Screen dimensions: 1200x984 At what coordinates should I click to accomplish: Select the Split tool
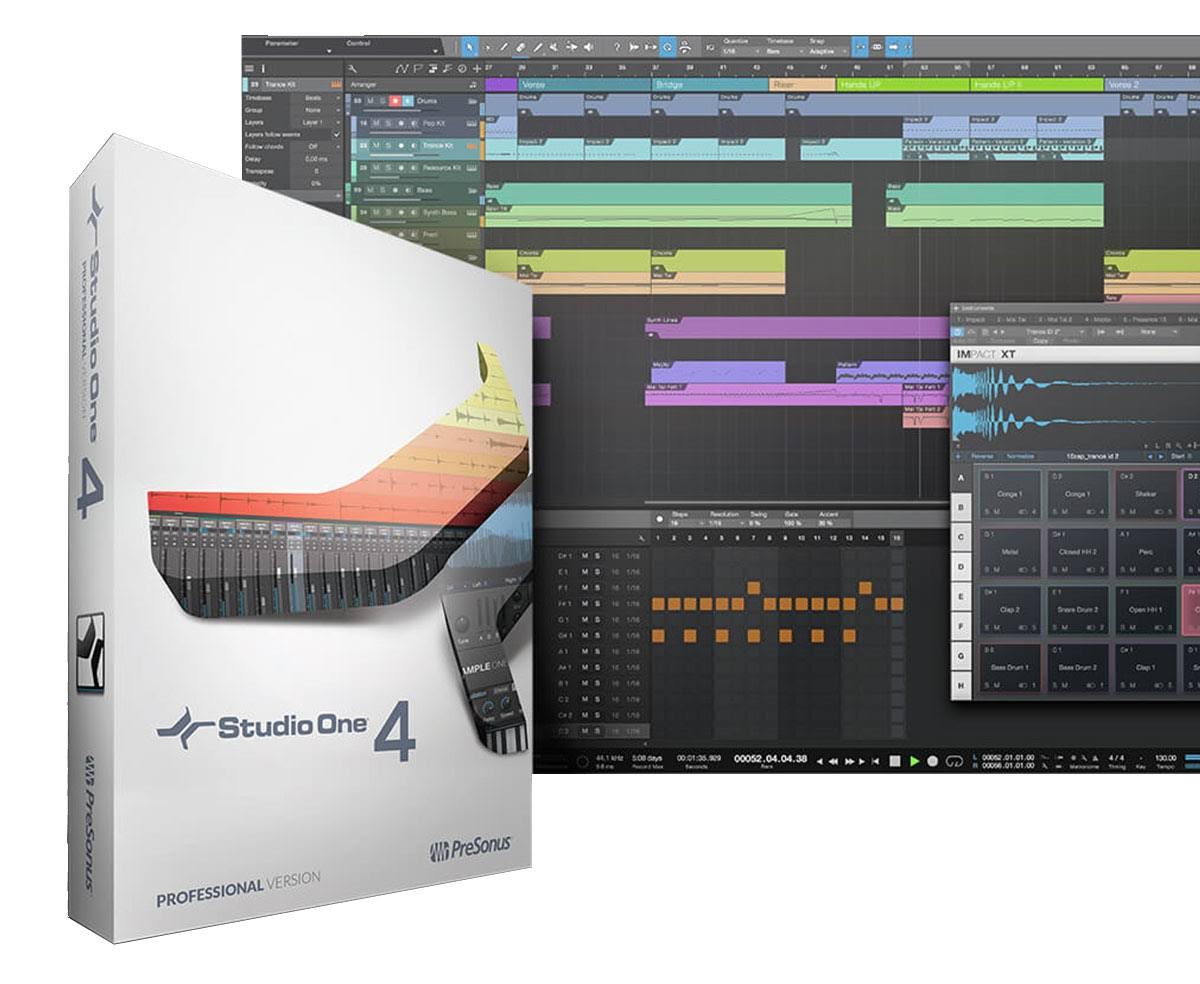coord(505,47)
